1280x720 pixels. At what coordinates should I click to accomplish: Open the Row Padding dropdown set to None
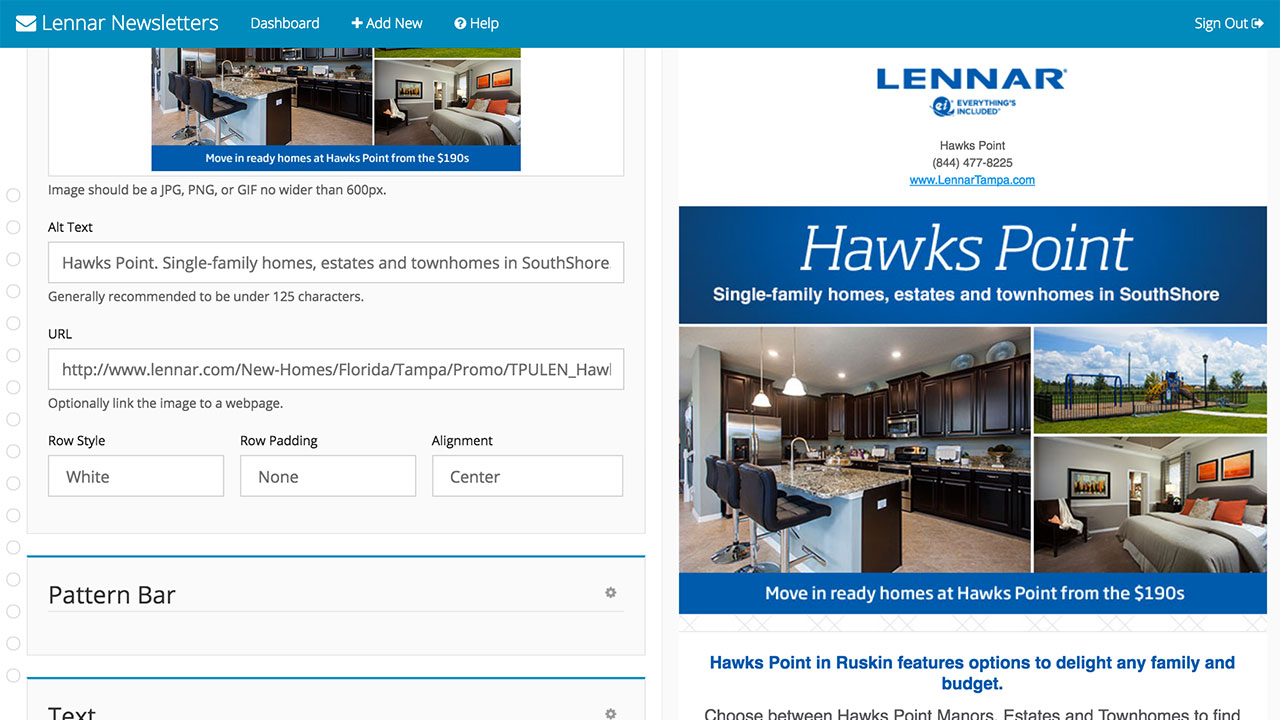[328, 476]
